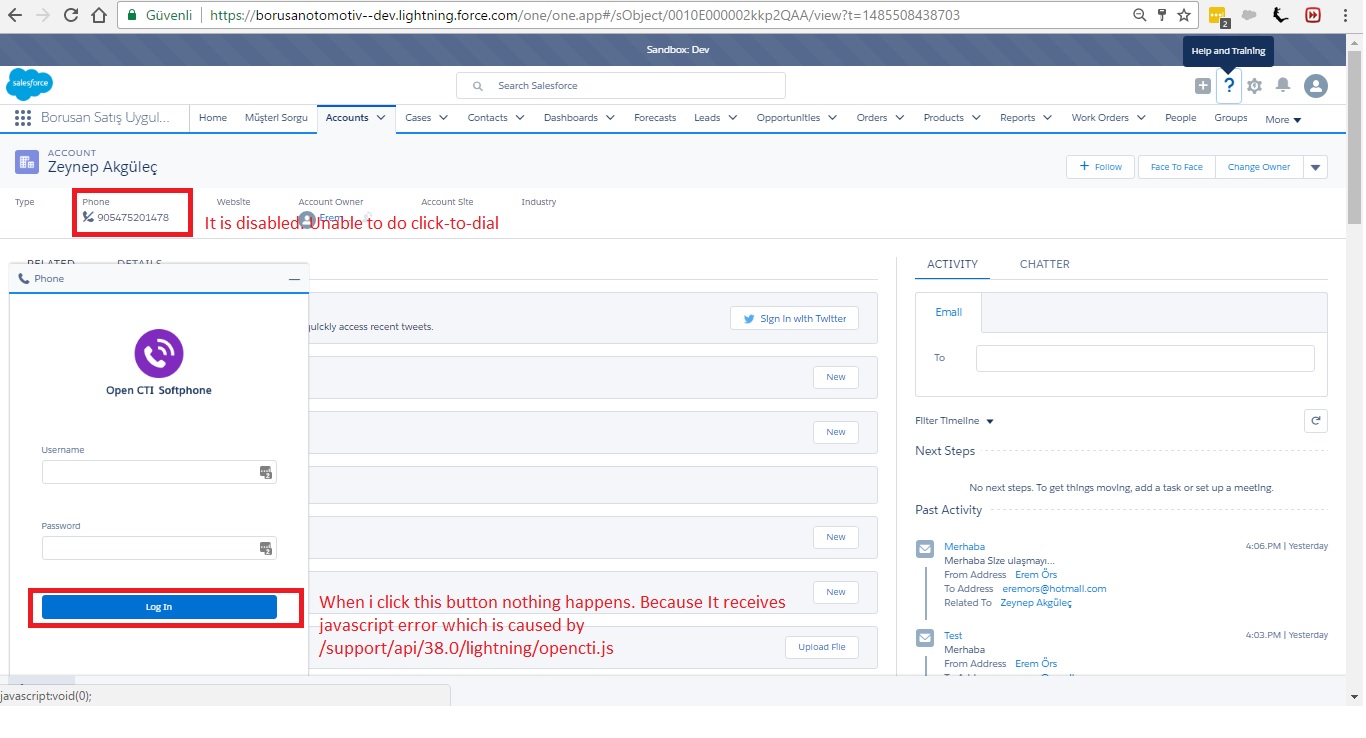Click the Account record purple building icon
The image size is (1366, 738).
tap(26, 161)
